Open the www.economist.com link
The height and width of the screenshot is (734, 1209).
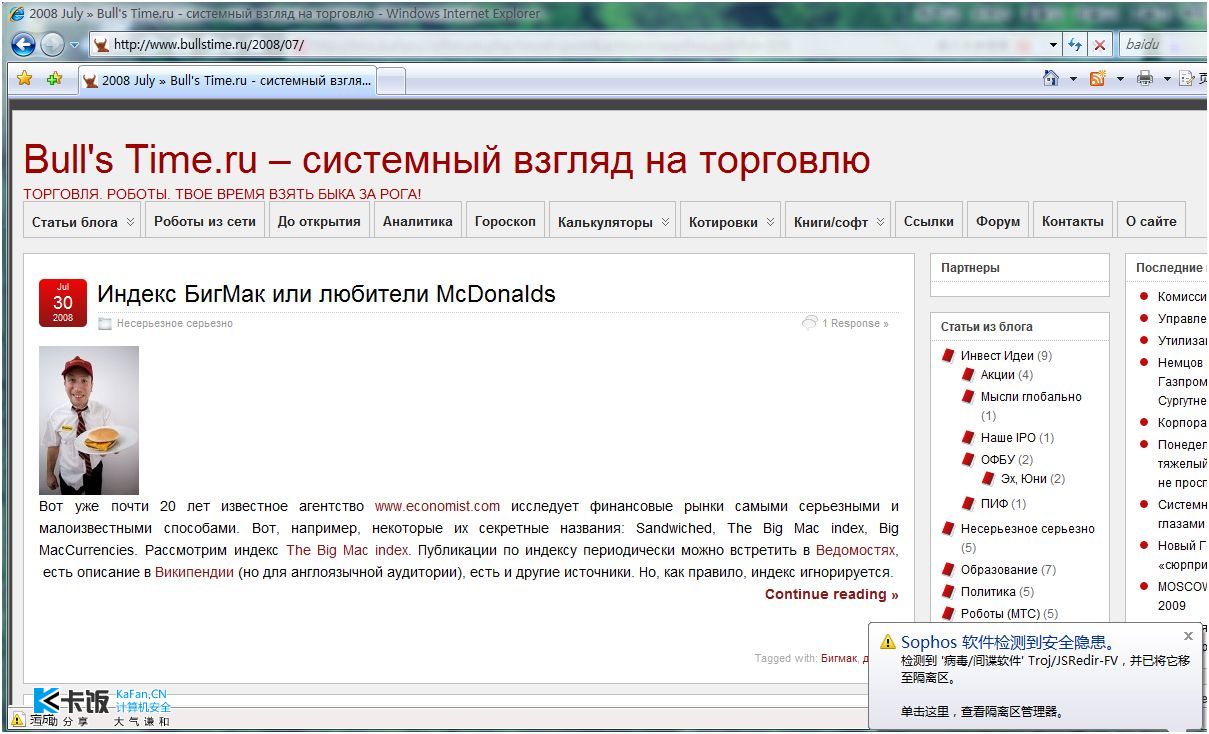pyautogui.click(x=437, y=506)
